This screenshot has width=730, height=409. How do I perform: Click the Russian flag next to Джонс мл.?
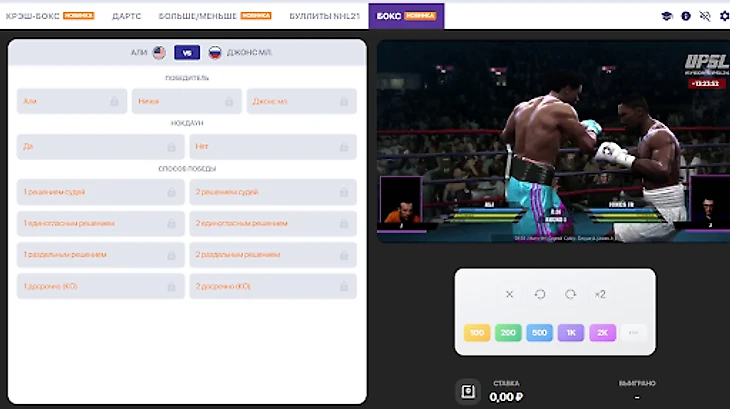coord(215,53)
